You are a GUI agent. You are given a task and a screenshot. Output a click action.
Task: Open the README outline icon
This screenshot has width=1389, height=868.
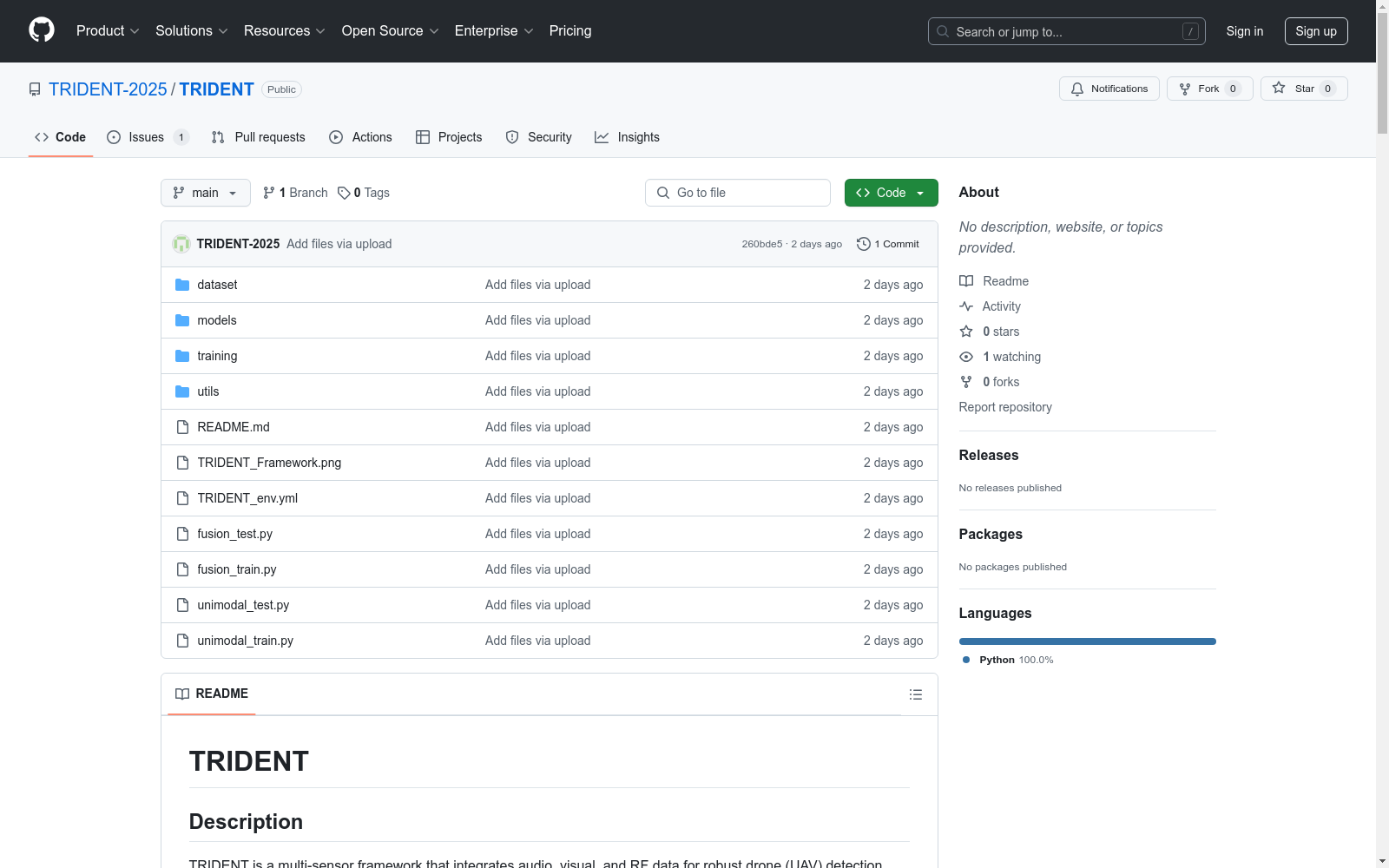point(915,694)
